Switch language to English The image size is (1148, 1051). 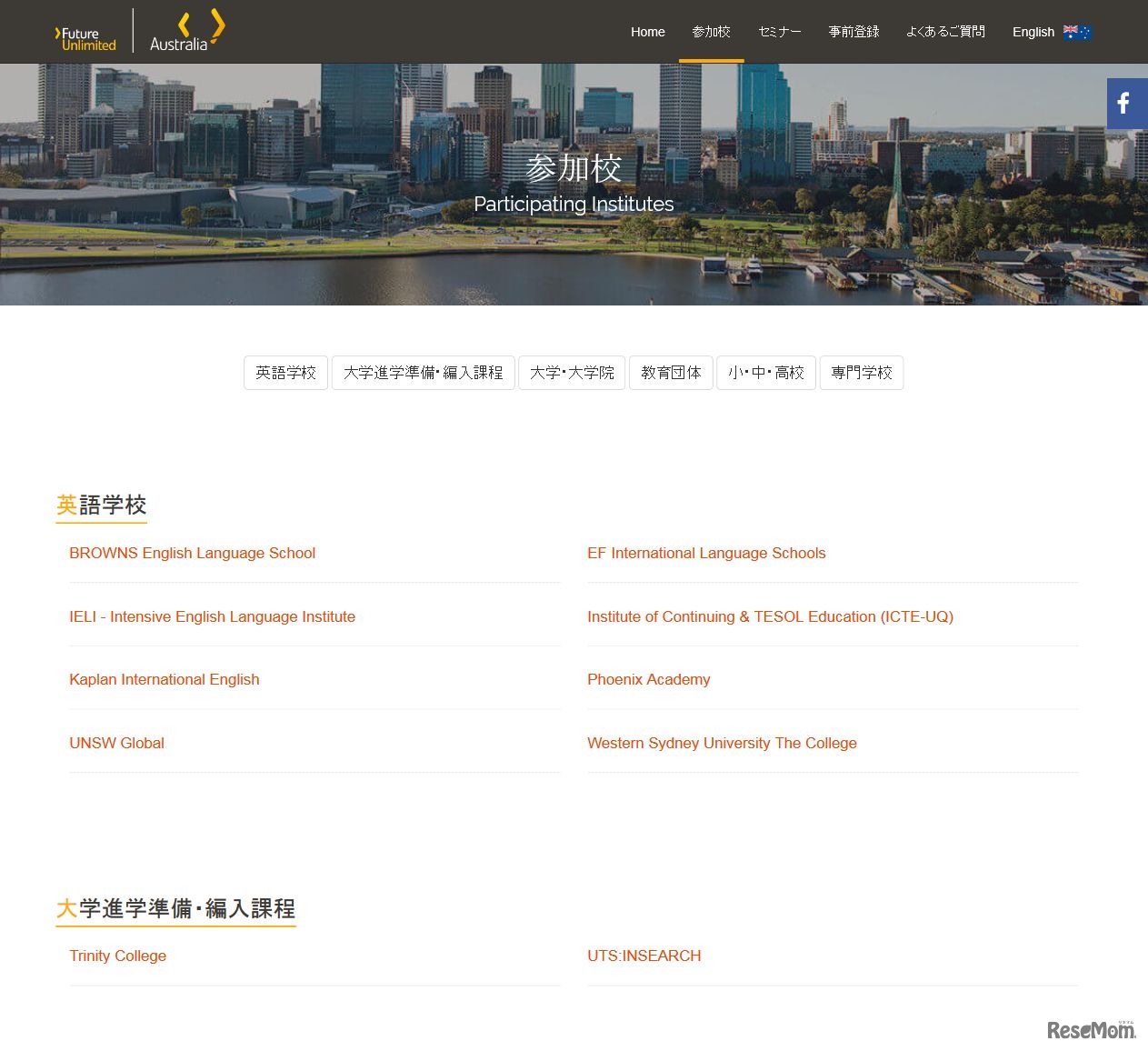coord(1033,32)
